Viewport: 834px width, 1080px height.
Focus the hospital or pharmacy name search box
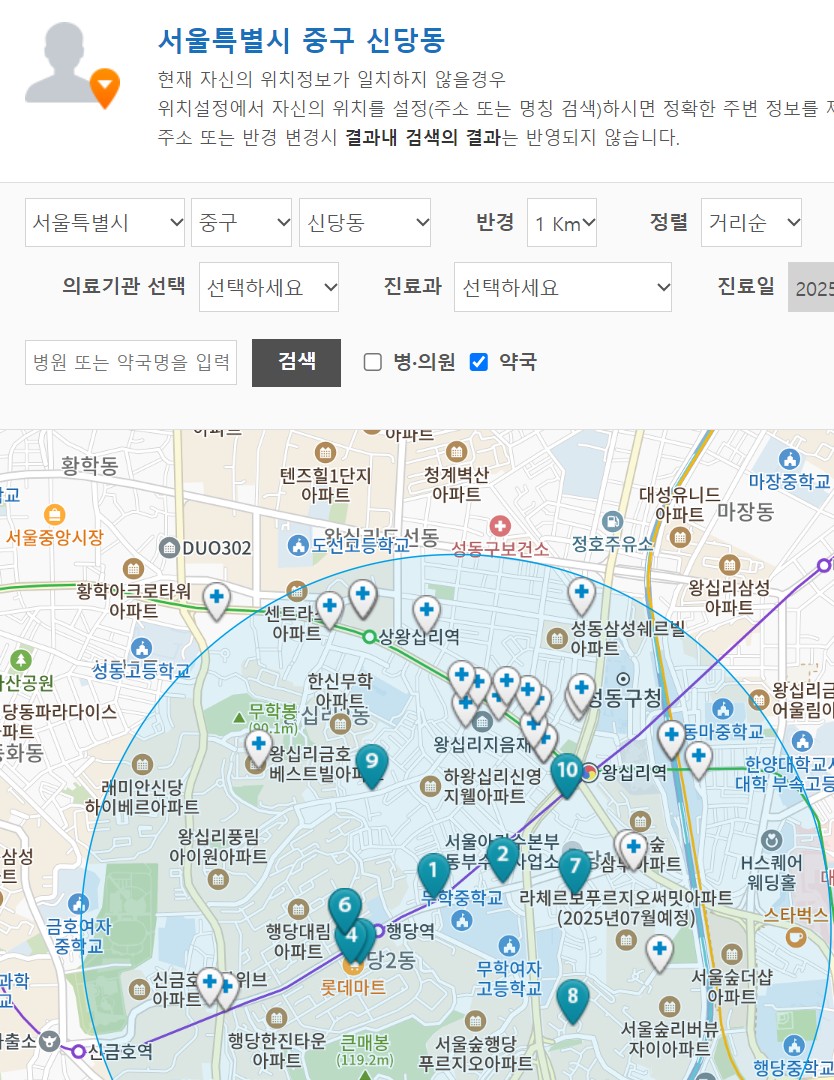(131, 362)
